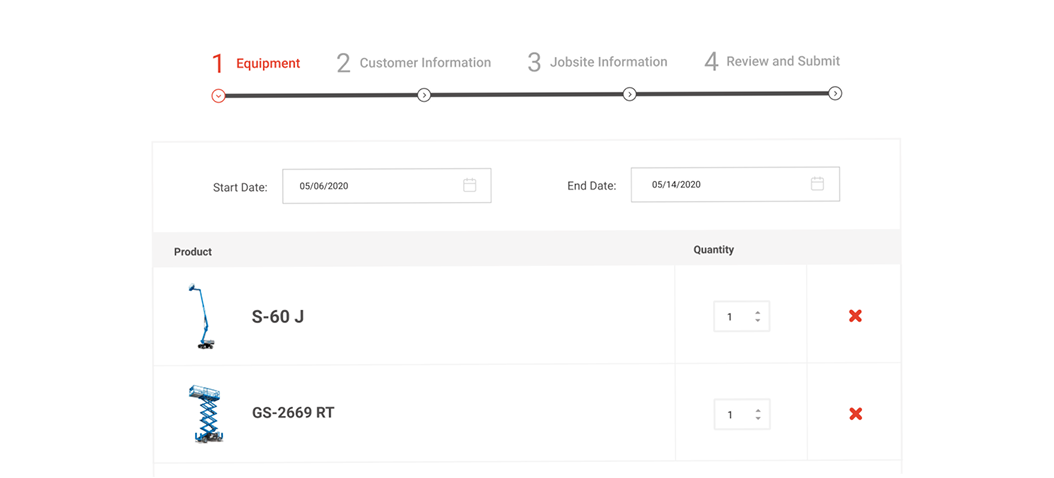Increase quantity for GS-2669 RT
This screenshot has width=1054, height=478.
[758, 410]
